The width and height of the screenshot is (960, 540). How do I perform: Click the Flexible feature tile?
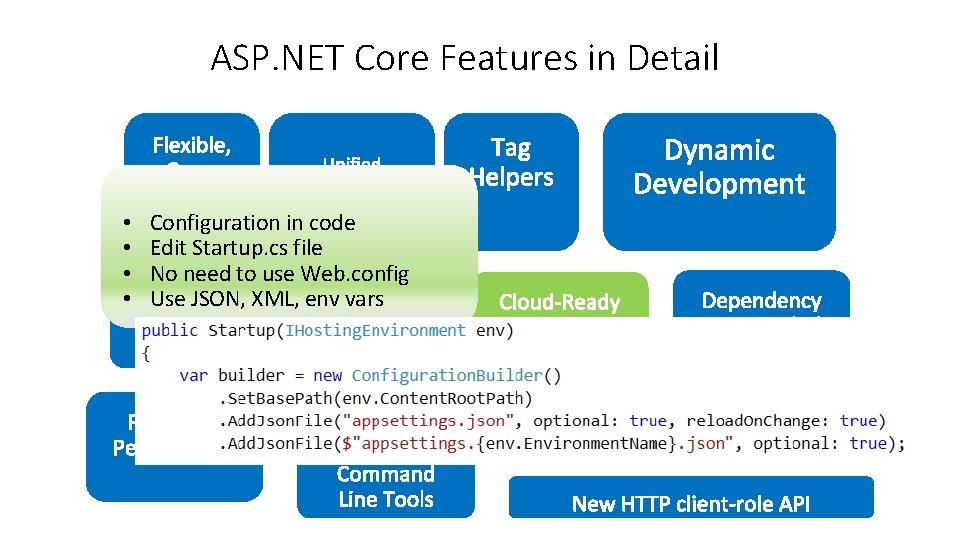192,139
